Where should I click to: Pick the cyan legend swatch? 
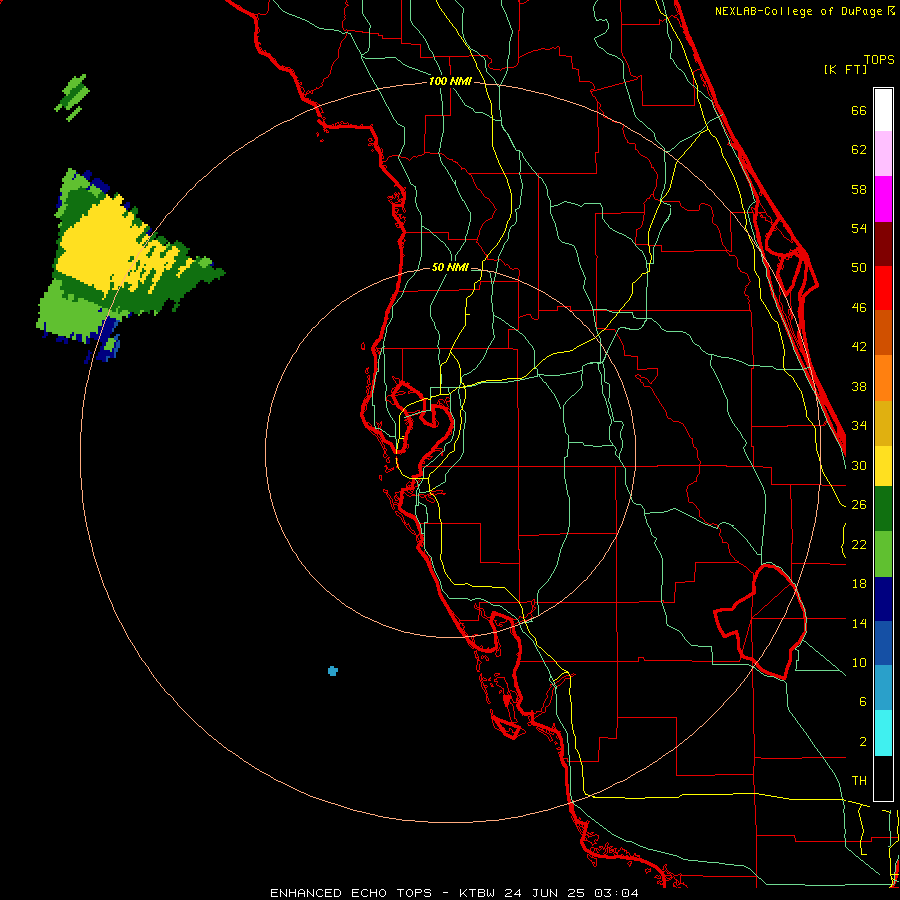[883, 733]
